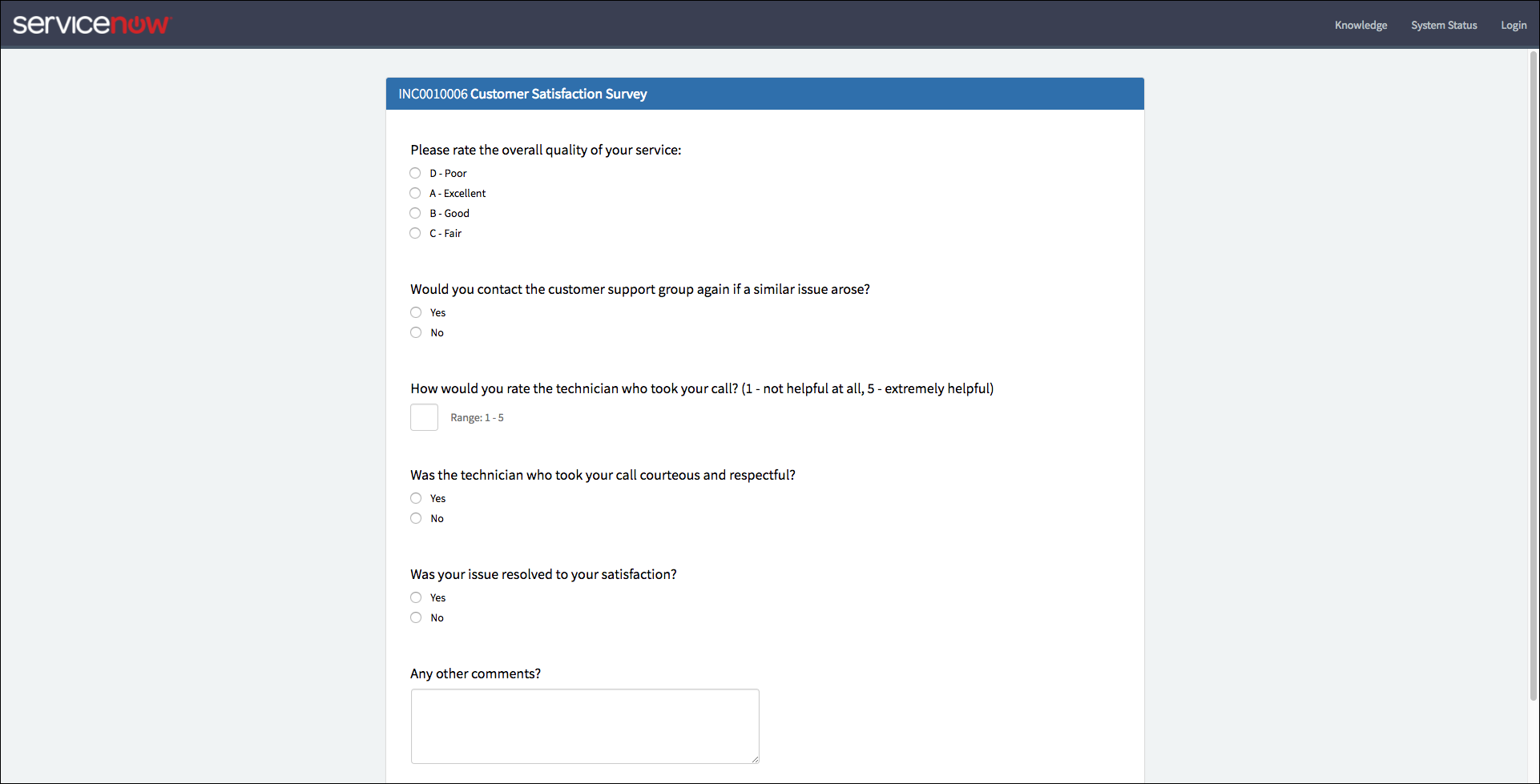This screenshot has height=784, width=1540.
Task: Click the comments box resize handle
Action: click(755, 759)
